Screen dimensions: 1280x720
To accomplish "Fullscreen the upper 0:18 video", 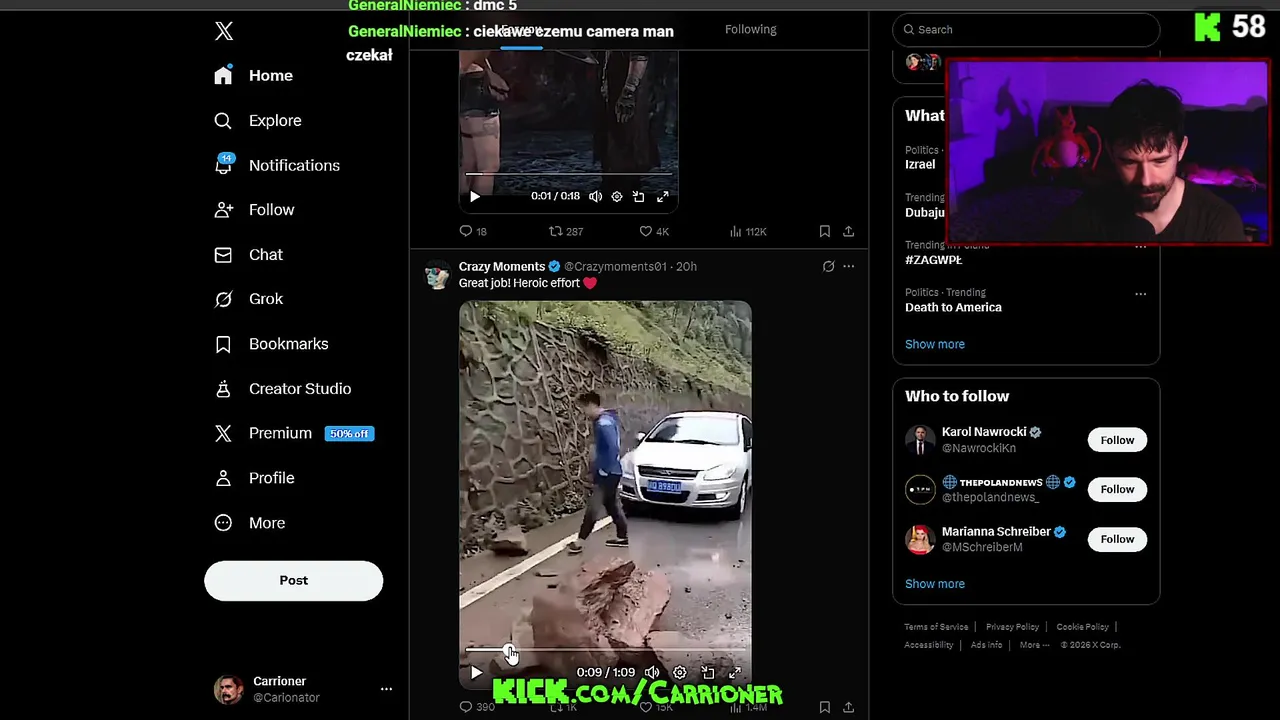I will [662, 197].
